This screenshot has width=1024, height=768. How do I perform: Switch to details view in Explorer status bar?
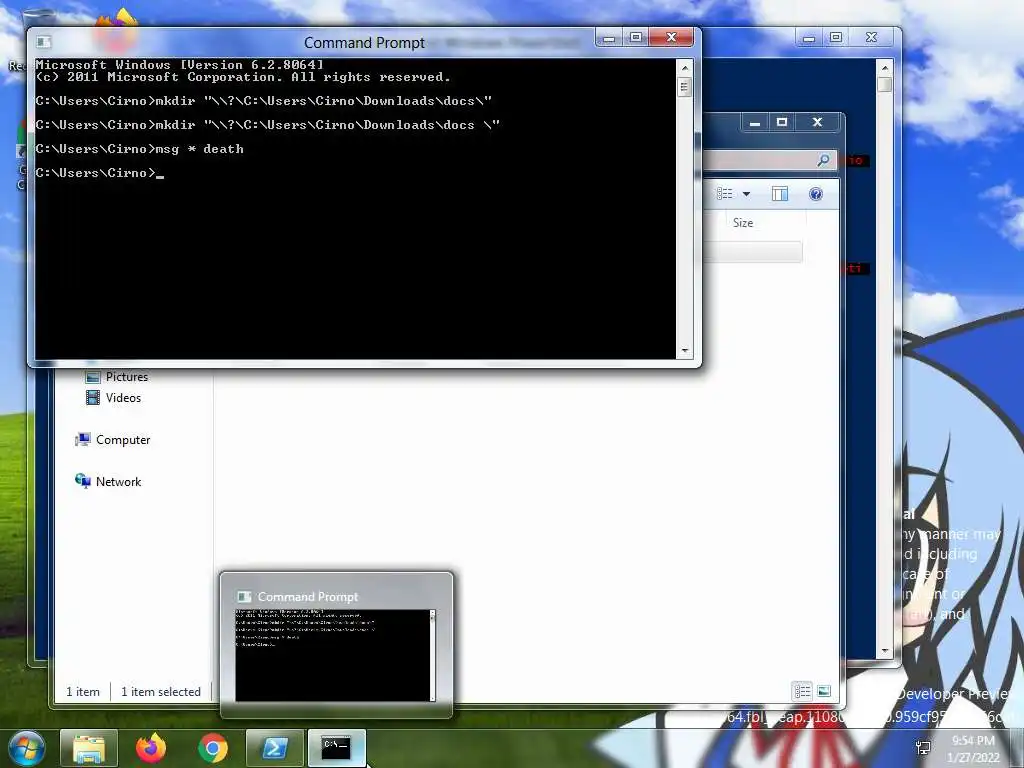pyautogui.click(x=803, y=691)
